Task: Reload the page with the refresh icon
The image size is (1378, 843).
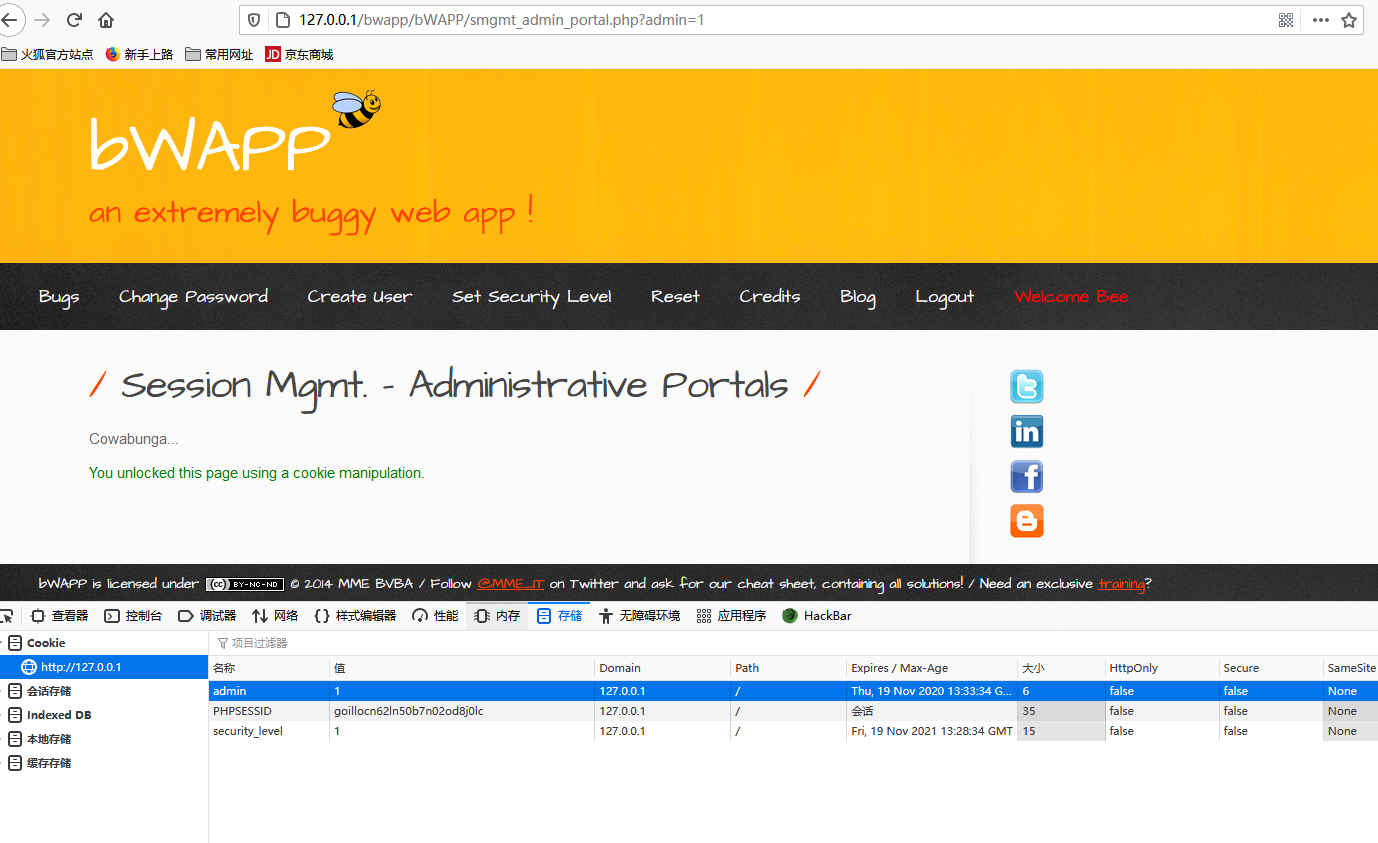Action: tap(74, 20)
